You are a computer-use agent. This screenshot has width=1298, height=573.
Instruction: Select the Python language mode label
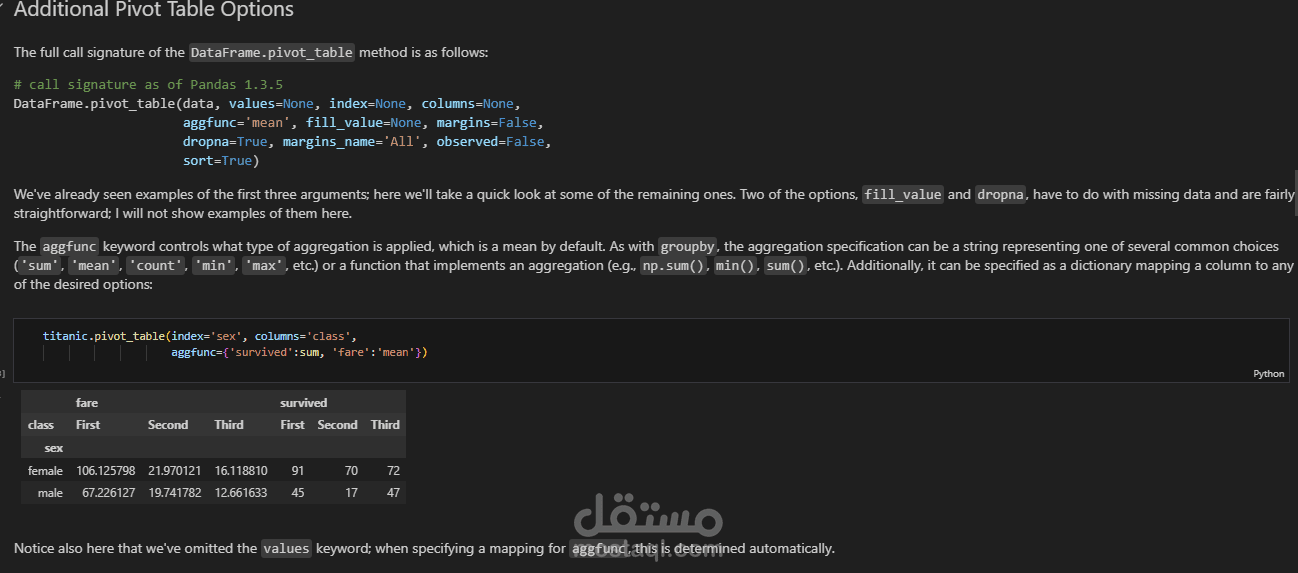click(x=1268, y=374)
